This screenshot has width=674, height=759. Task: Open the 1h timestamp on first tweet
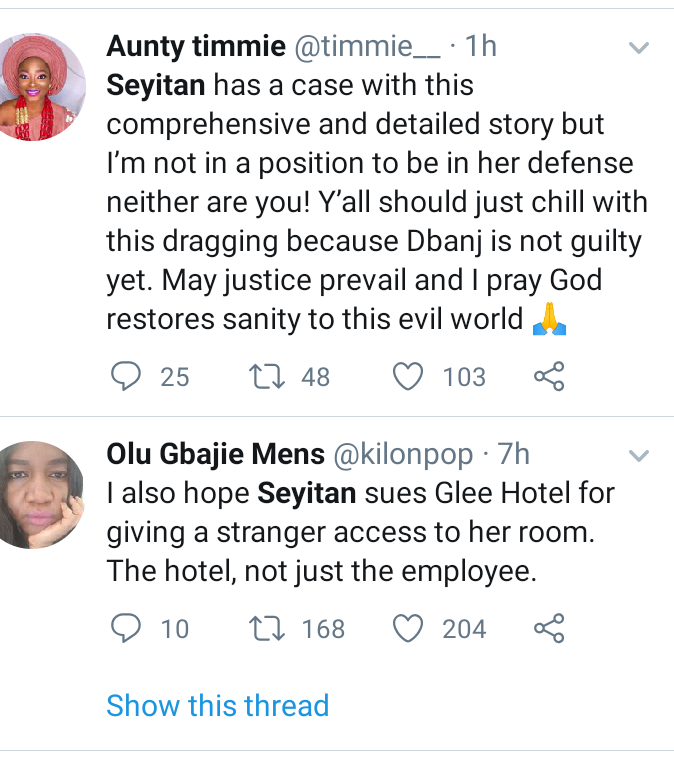481,46
